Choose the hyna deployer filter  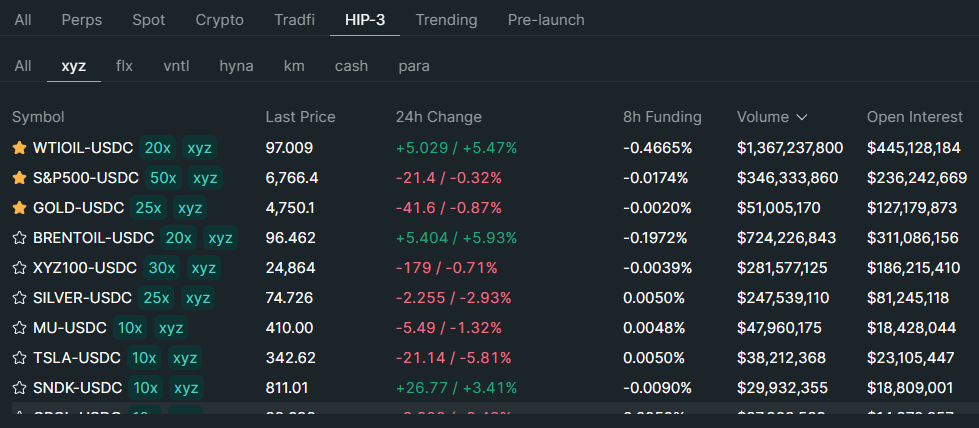click(236, 66)
